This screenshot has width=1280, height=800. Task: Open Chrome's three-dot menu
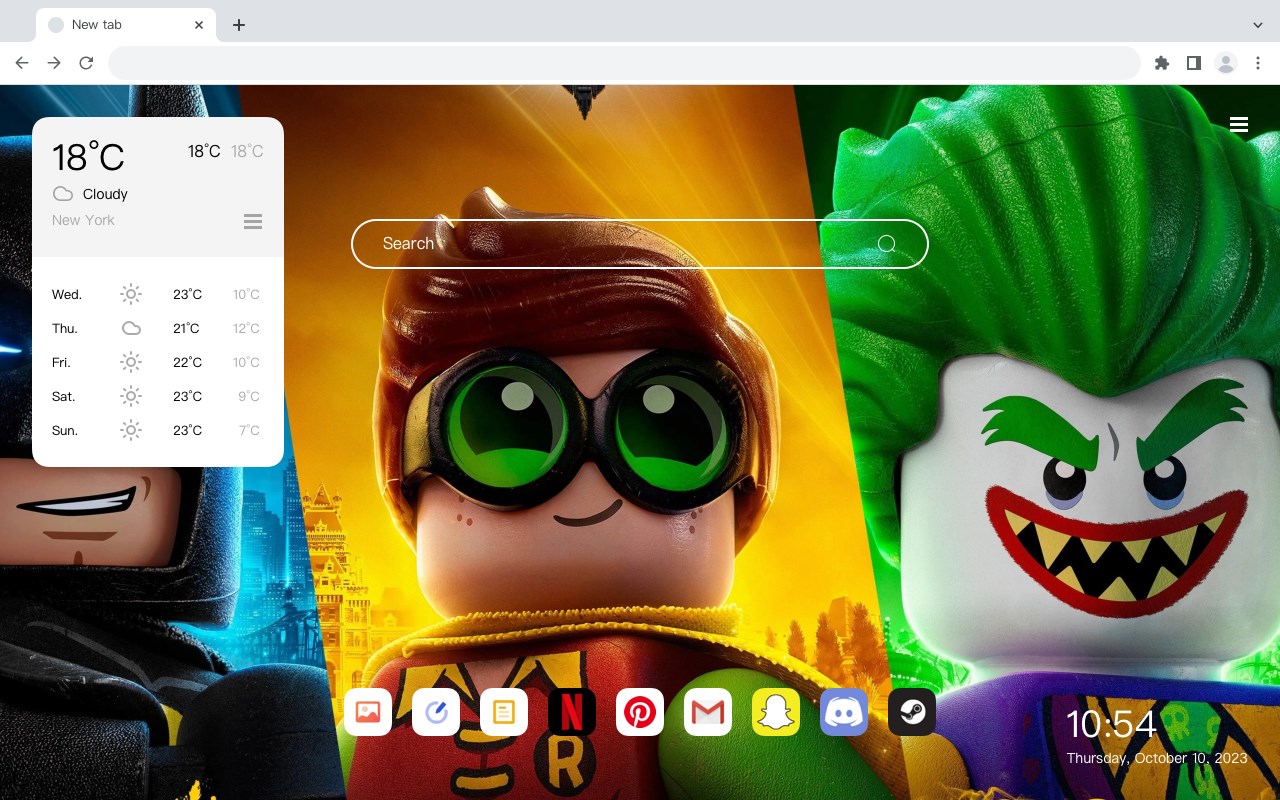point(1258,63)
